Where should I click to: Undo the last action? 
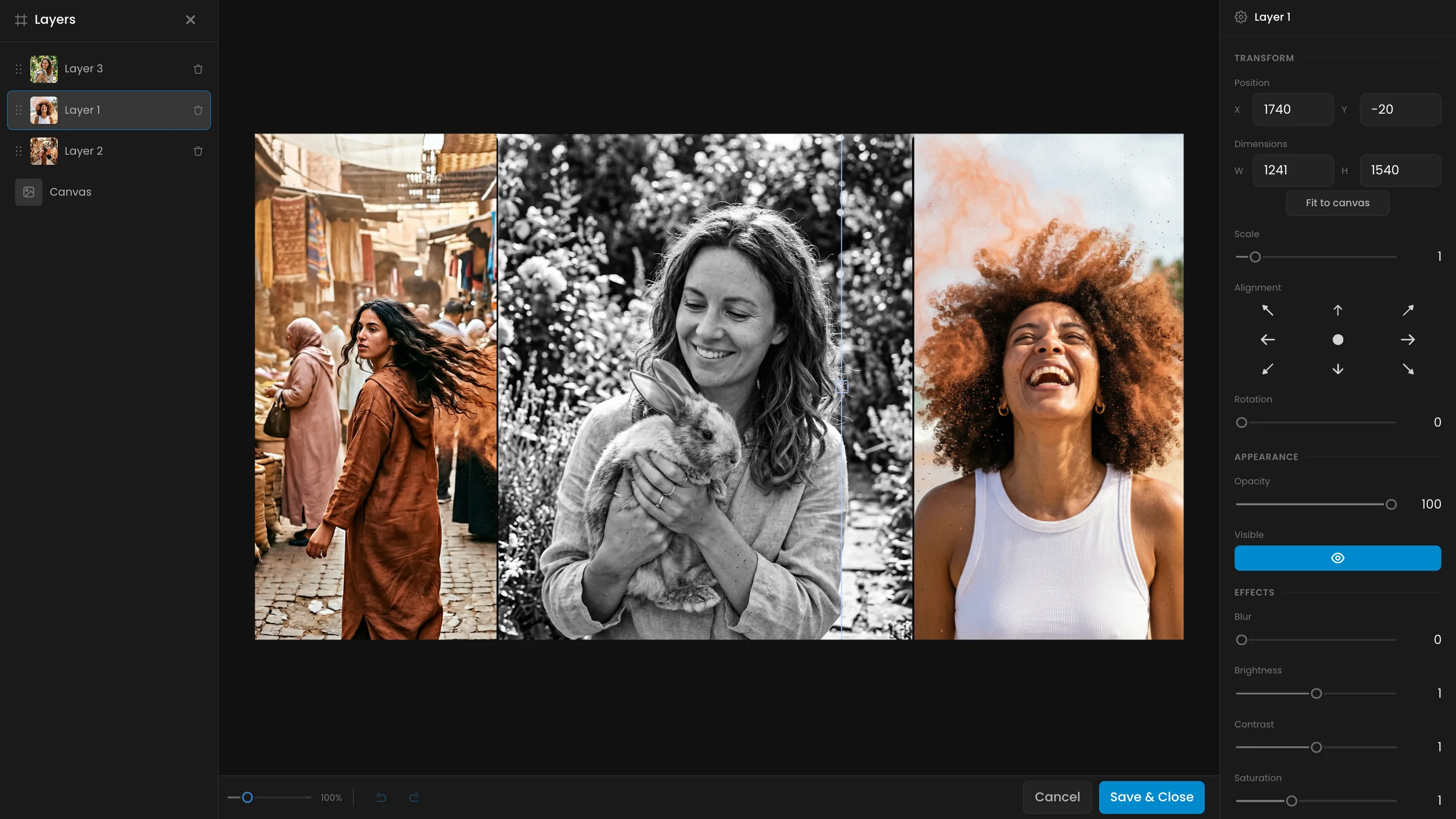382,797
